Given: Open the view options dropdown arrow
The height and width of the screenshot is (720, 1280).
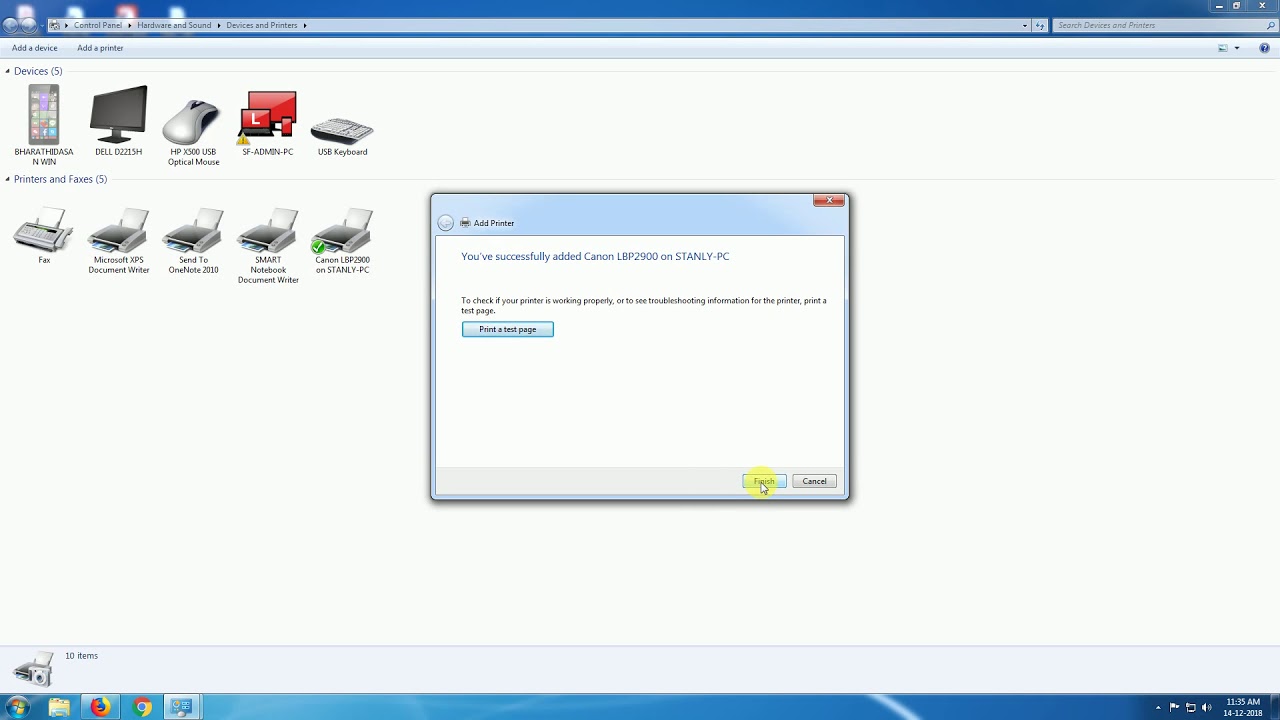Looking at the screenshot, I should (1236, 48).
